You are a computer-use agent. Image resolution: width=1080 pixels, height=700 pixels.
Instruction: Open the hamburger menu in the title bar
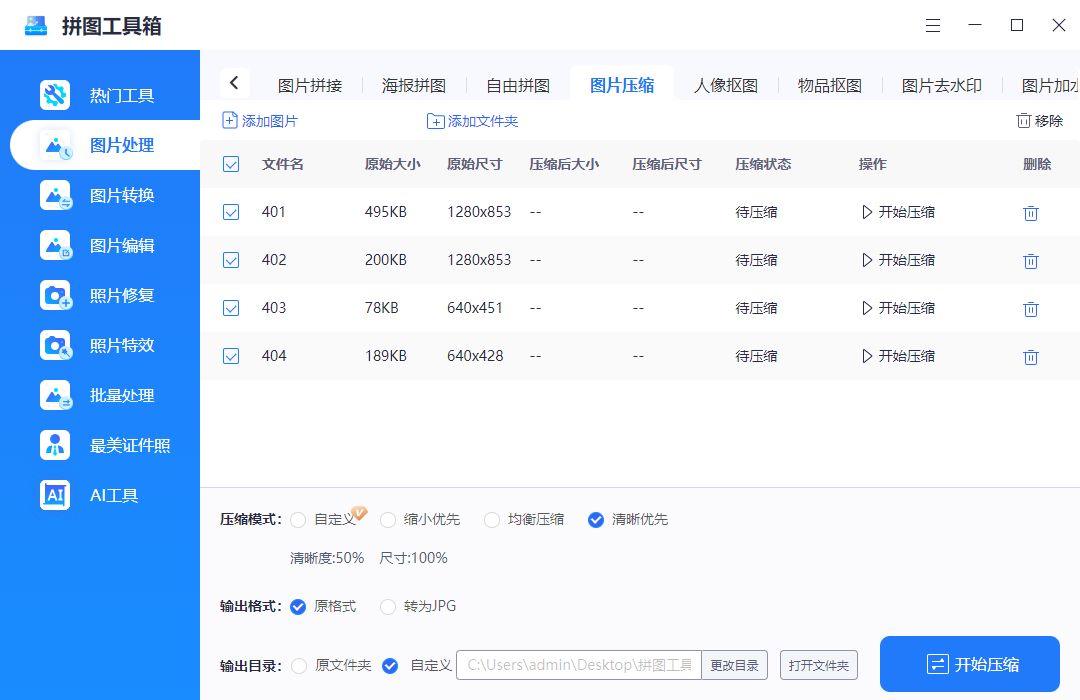tap(933, 25)
